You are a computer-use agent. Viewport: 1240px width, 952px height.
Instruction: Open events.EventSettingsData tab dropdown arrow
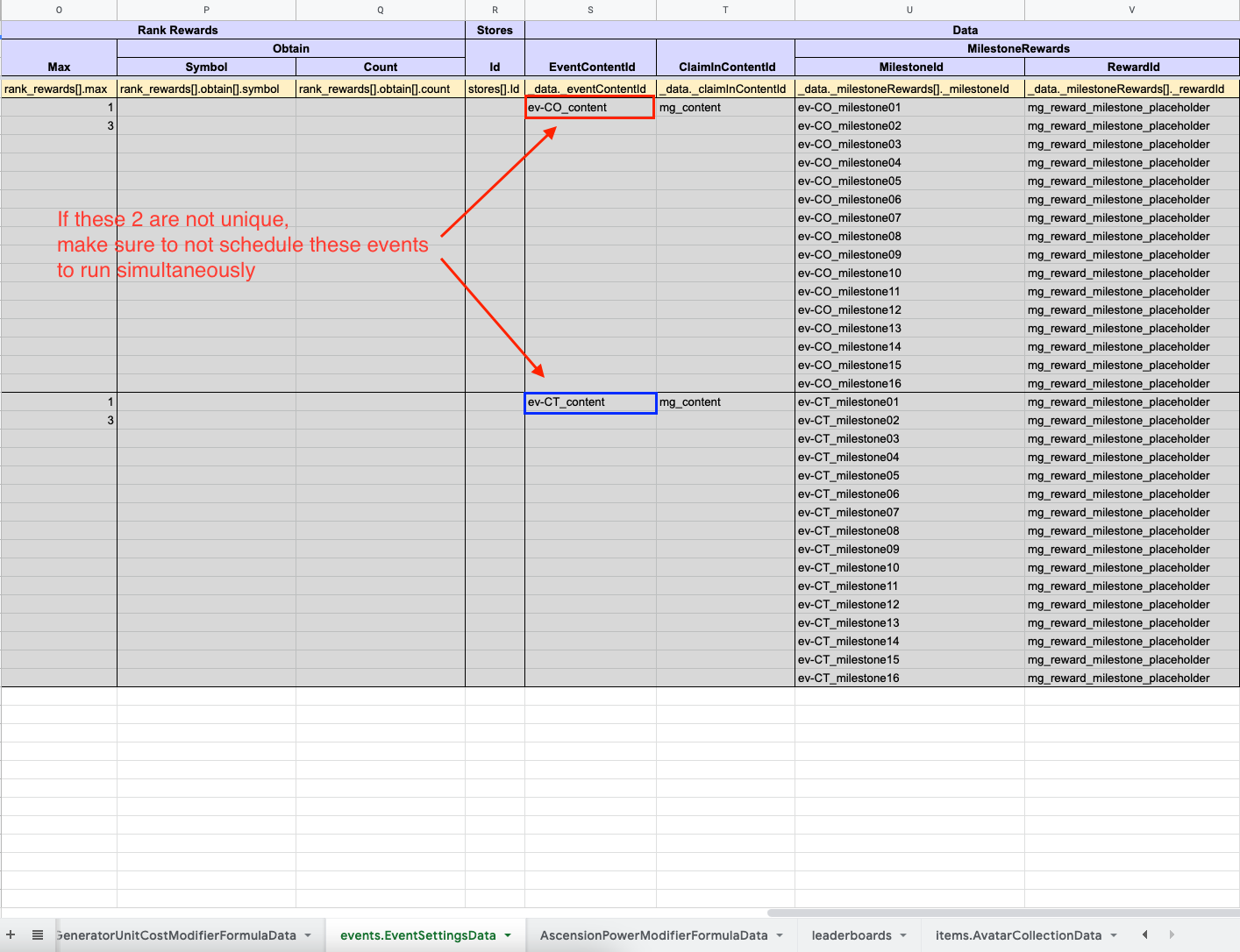click(508, 935)
